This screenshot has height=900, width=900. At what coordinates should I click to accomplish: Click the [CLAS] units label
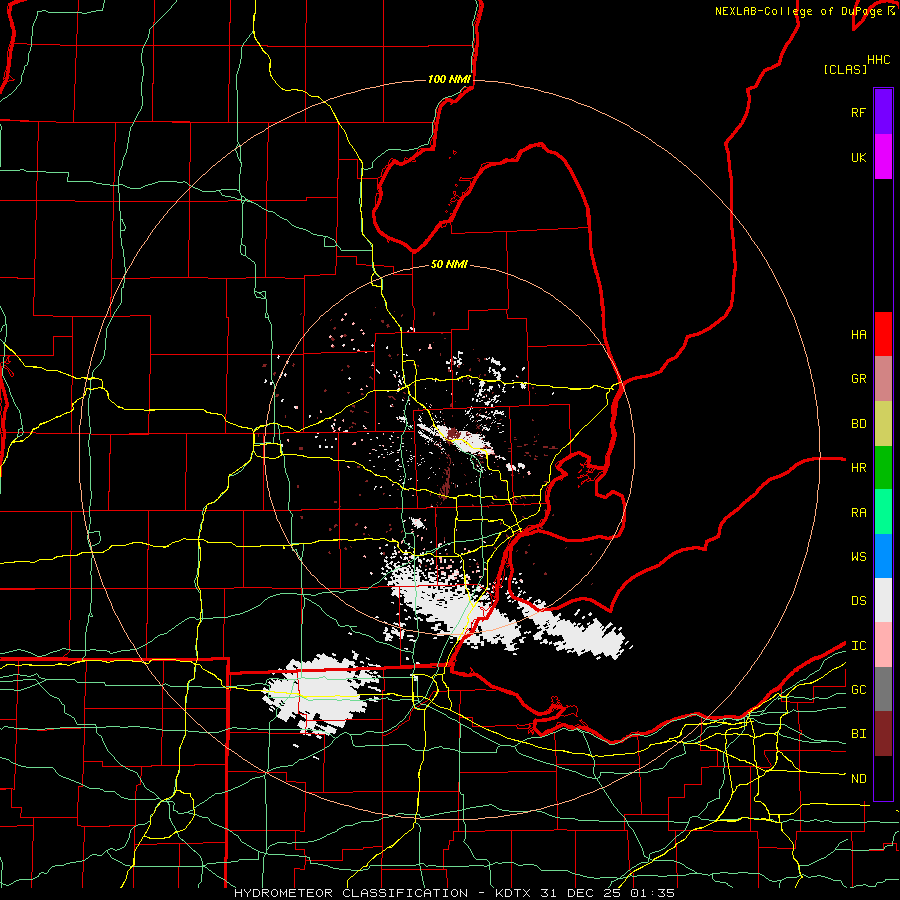(x=844, y=69)
